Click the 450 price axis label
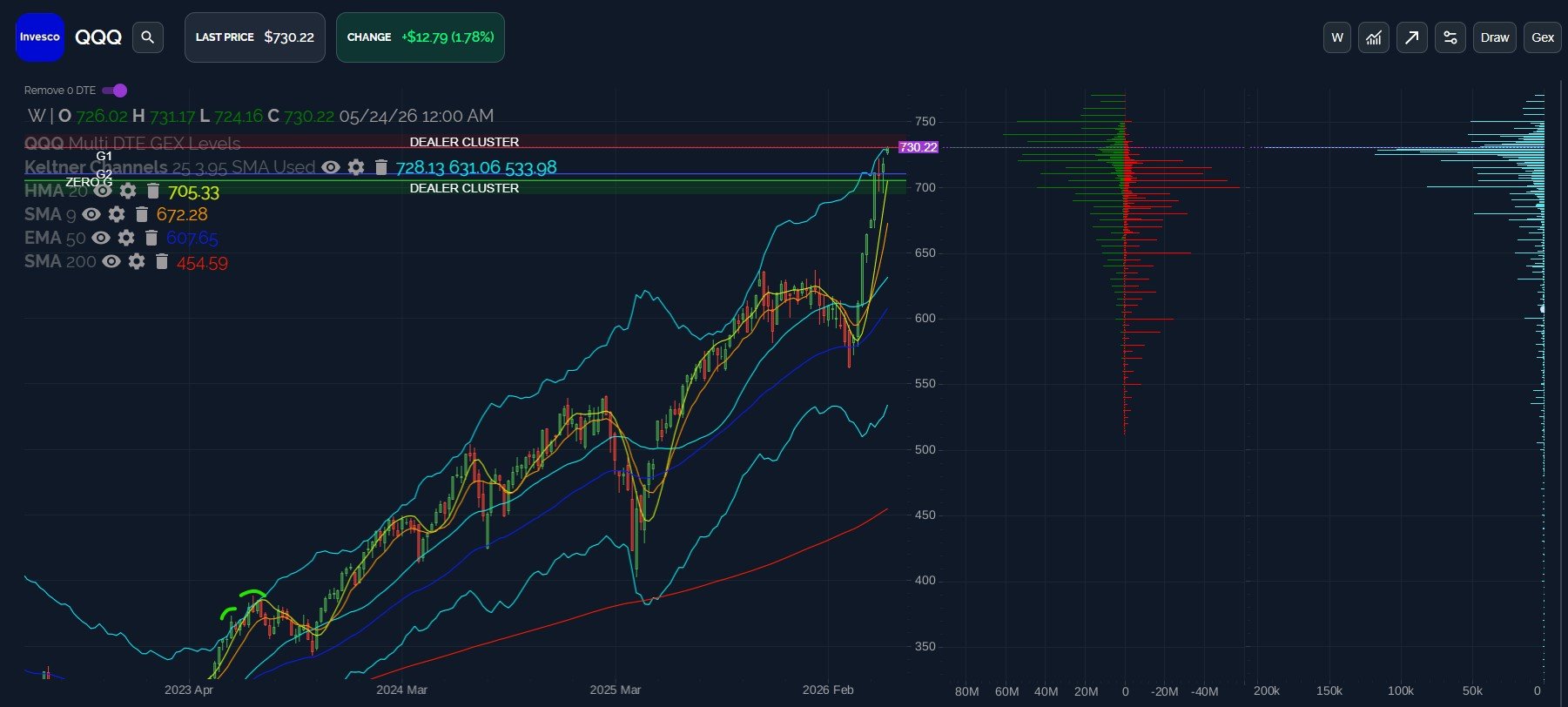 pyautogui.click(x=925, y=515)
